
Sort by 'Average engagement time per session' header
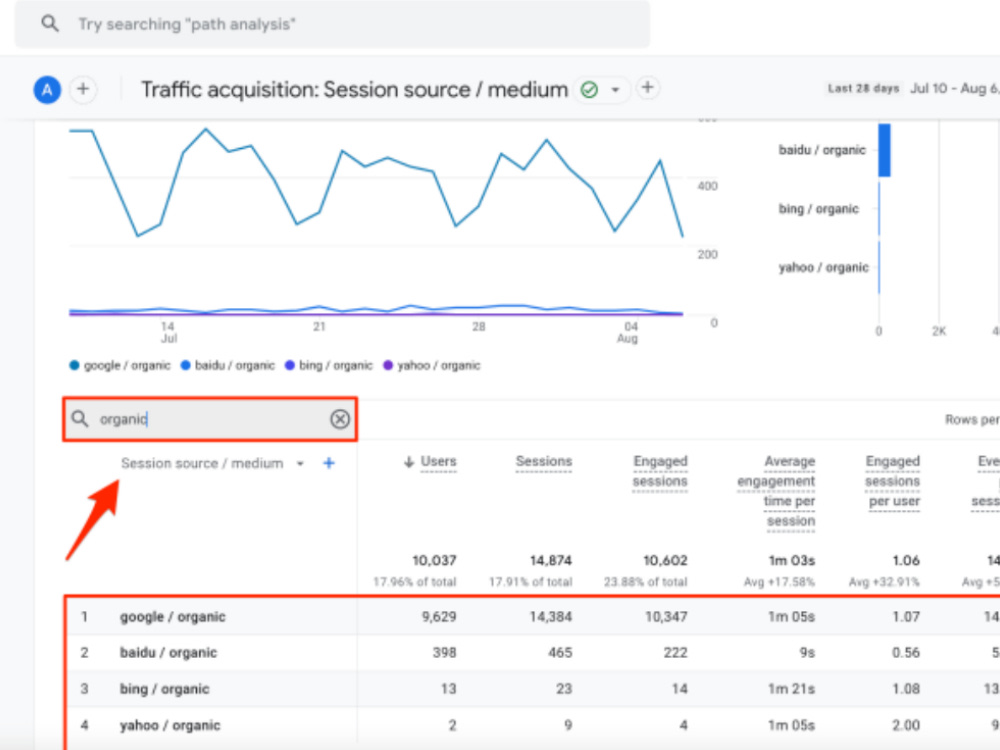coord(776,491)
